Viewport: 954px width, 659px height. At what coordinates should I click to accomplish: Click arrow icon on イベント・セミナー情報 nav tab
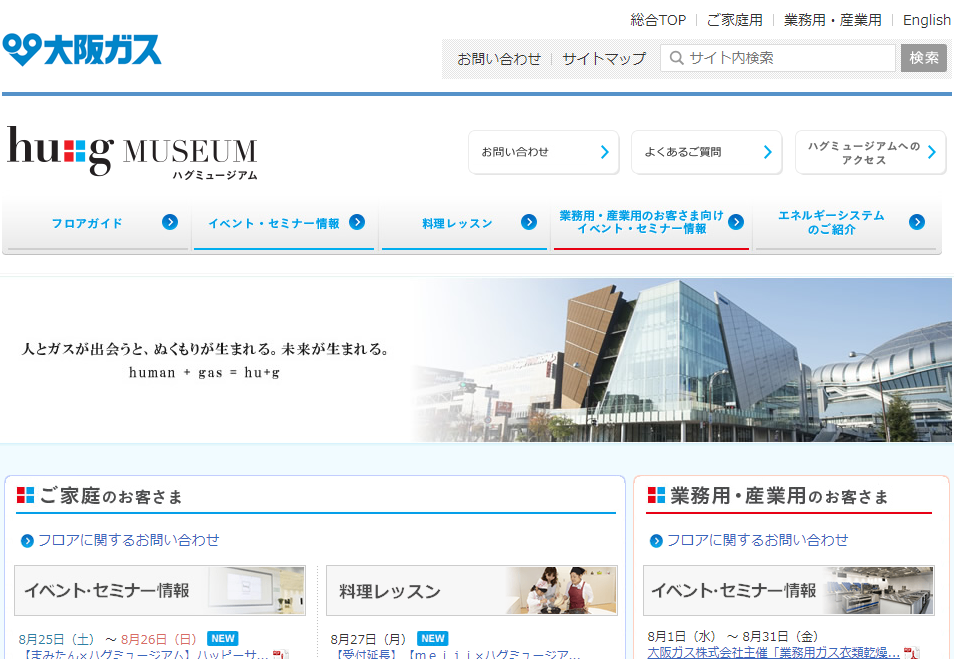point(357,222)
